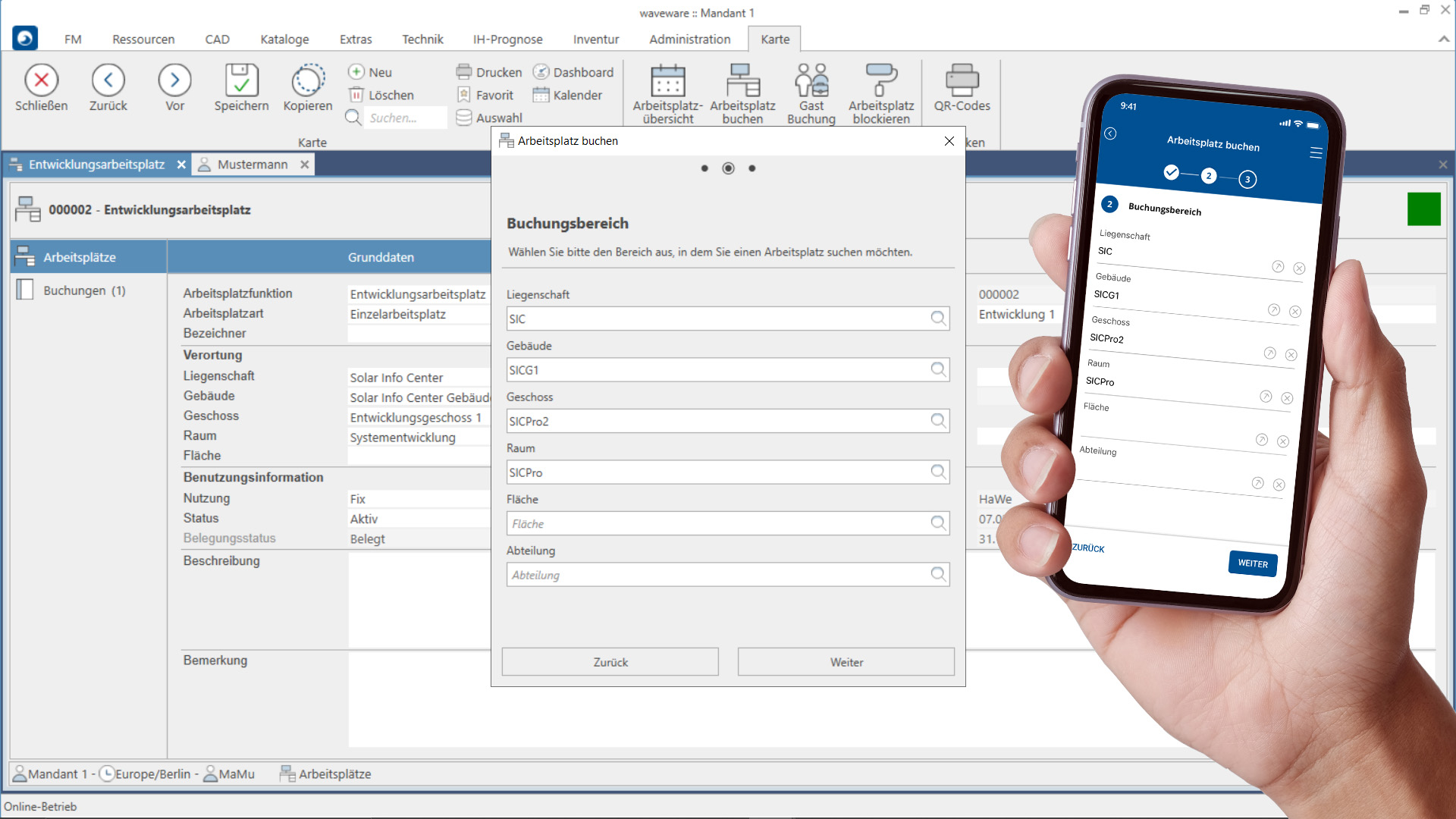Select the first wizard step dot

pos(704,168)
